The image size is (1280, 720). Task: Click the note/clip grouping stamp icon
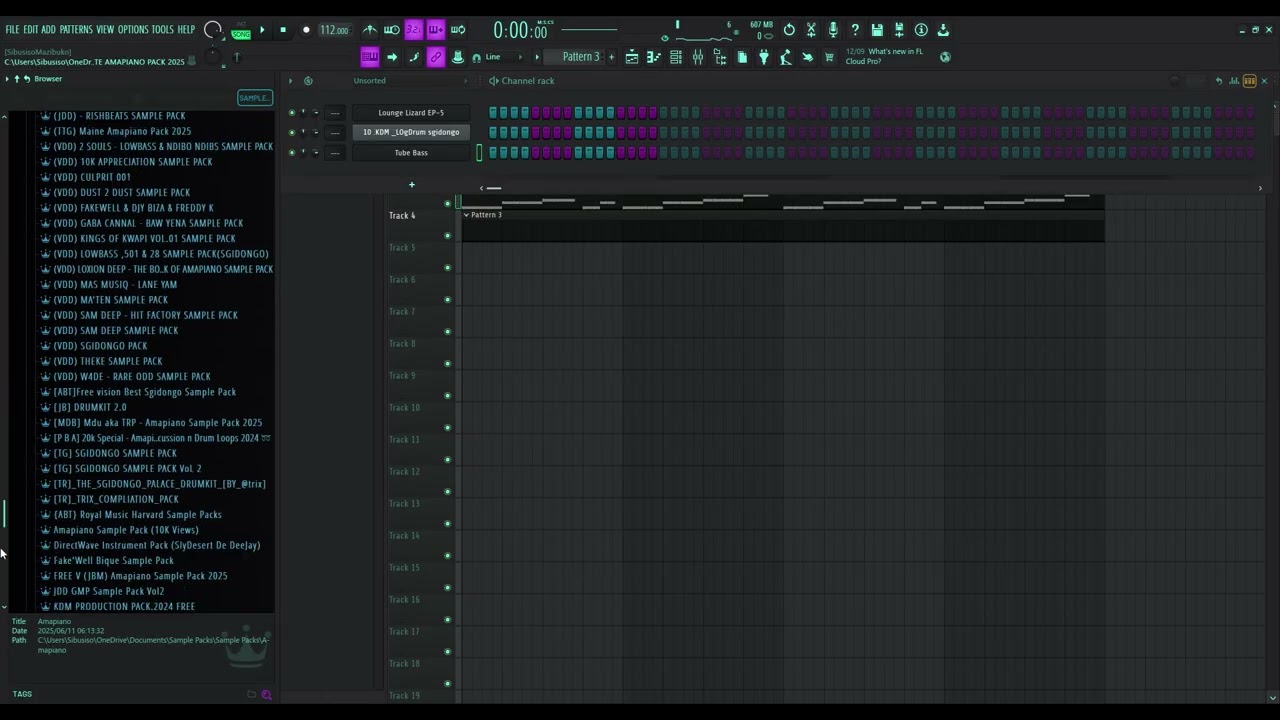458,57
